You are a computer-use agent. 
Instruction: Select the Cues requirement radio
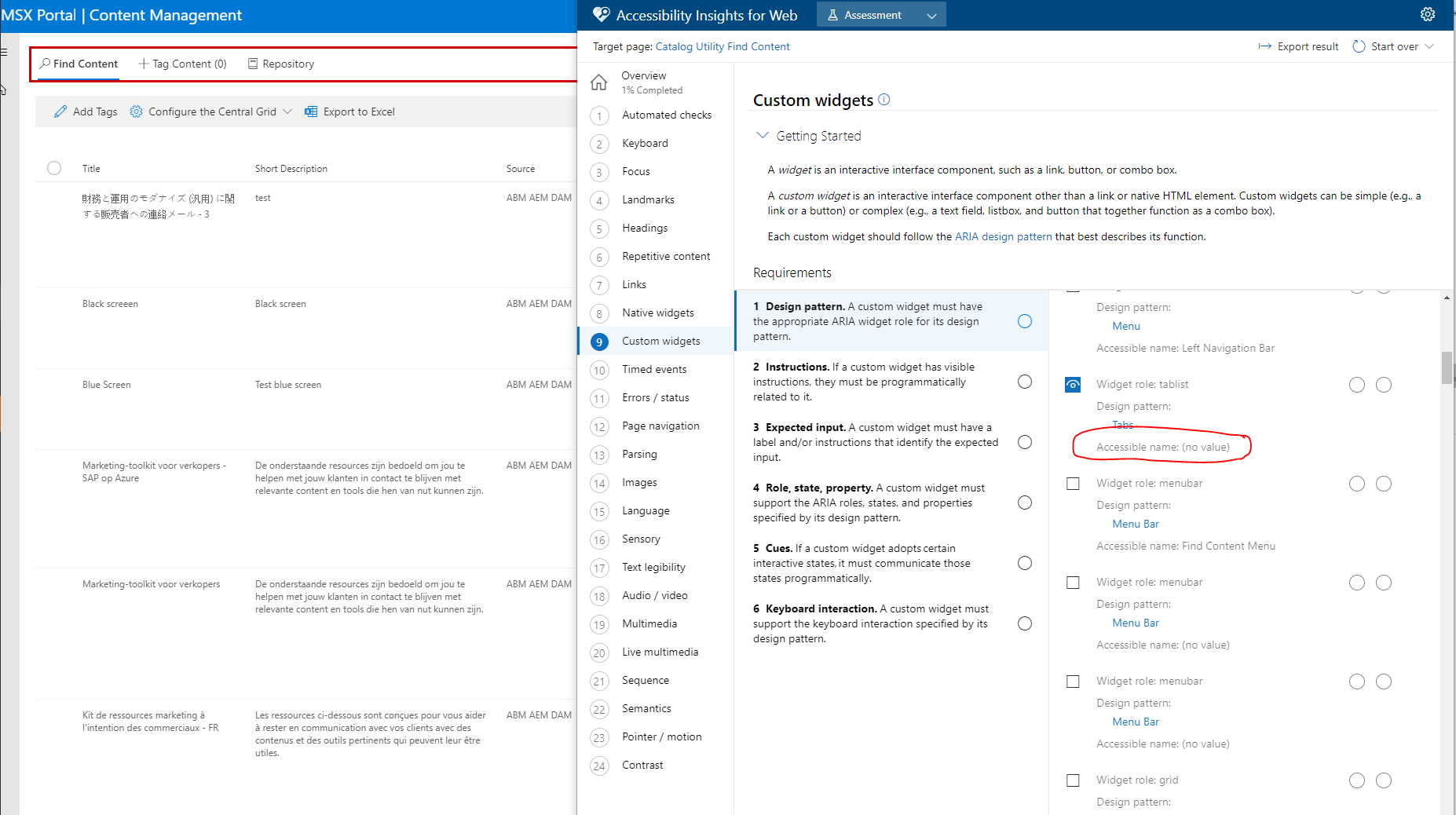(x=1025, y=563)
